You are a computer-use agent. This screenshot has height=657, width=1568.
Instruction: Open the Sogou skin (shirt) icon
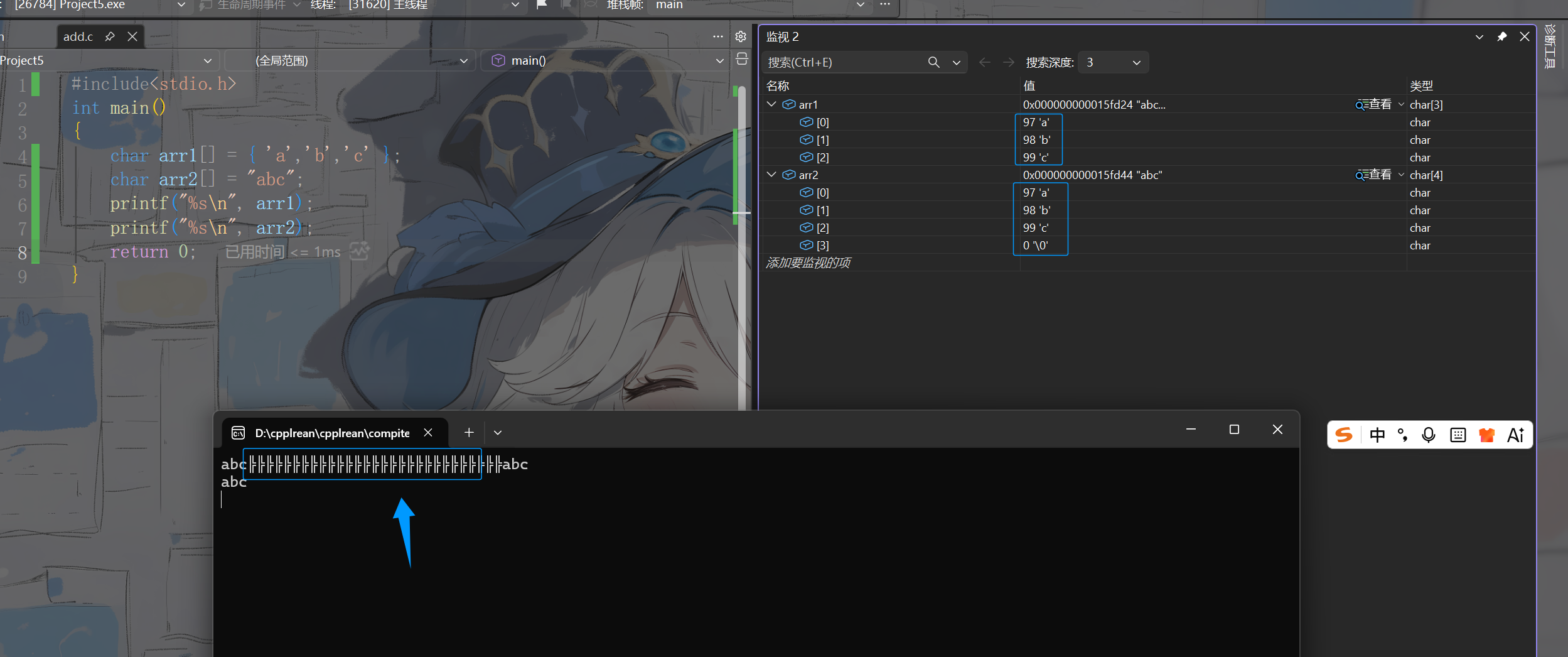pyautogui.click(x=1486, y=435)
